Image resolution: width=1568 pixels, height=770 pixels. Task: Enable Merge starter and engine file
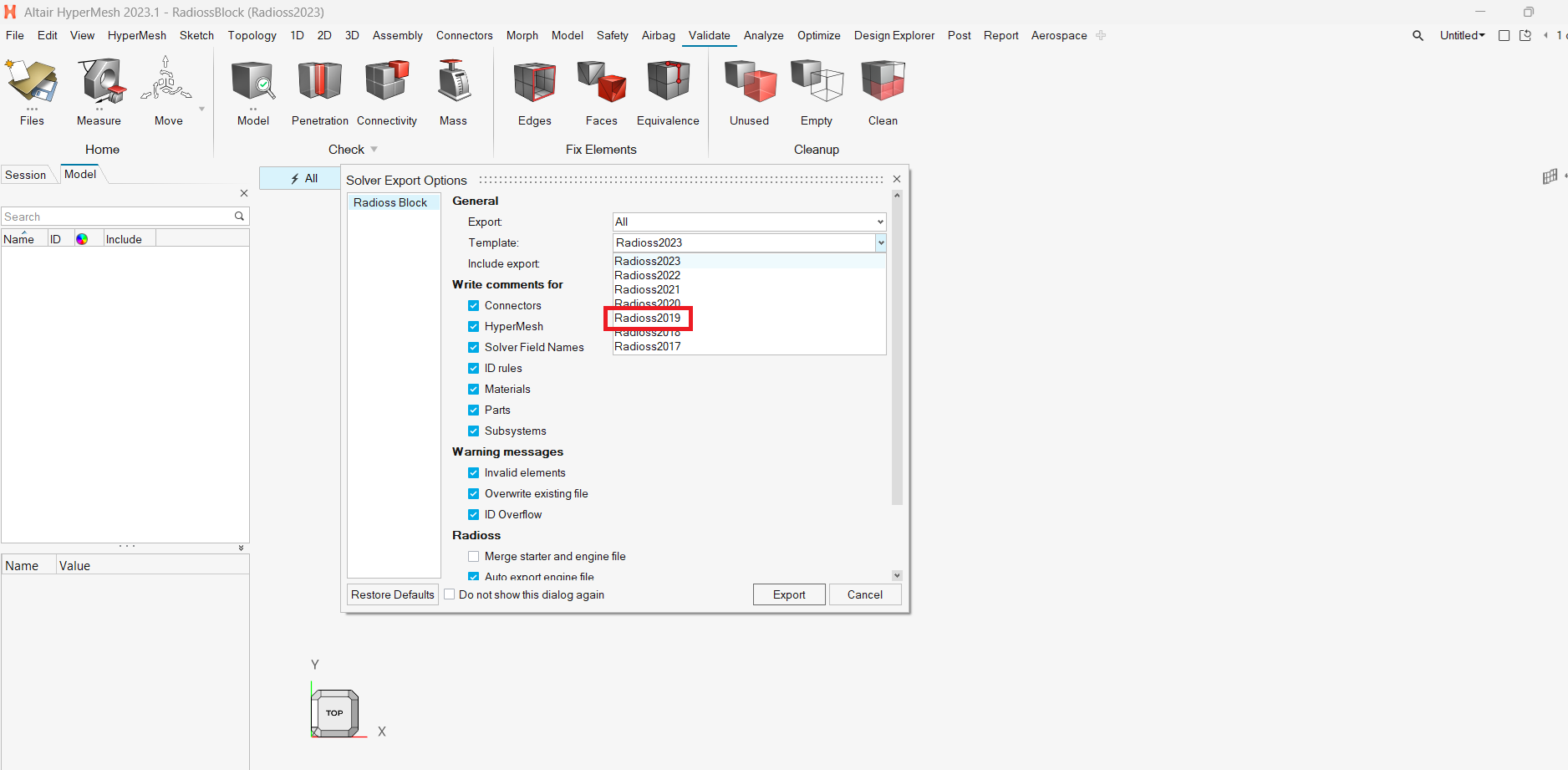click(x=474, y=557)
